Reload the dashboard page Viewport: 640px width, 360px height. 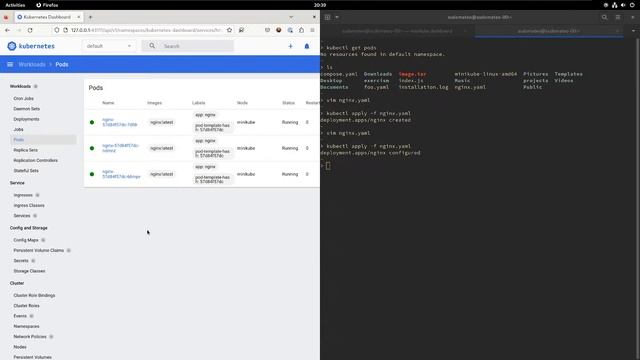[30, 30]
